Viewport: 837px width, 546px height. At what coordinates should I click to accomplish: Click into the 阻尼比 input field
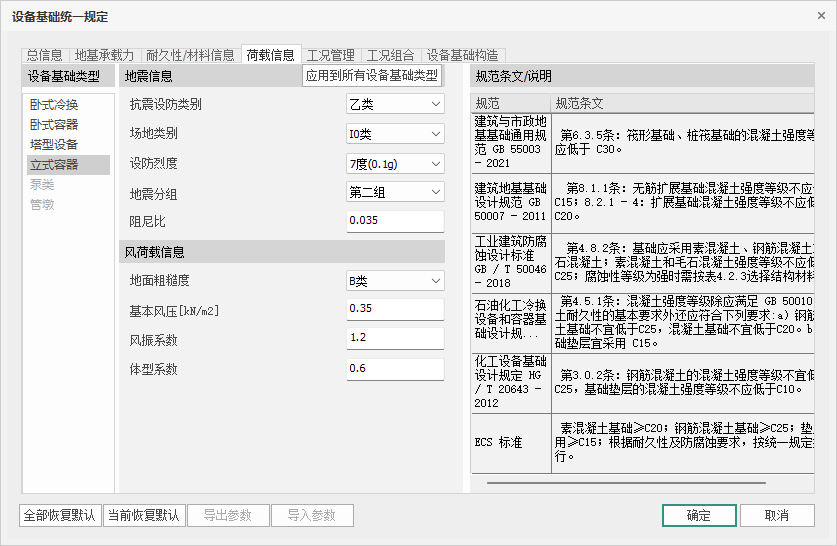click(x=395, y=220)
